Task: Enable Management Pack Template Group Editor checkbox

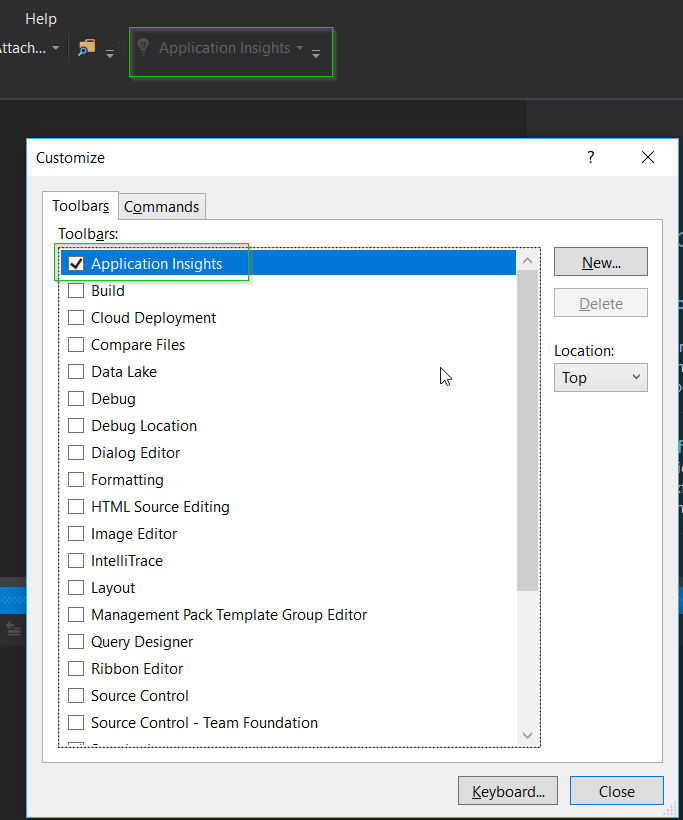Action: point(76,614)
